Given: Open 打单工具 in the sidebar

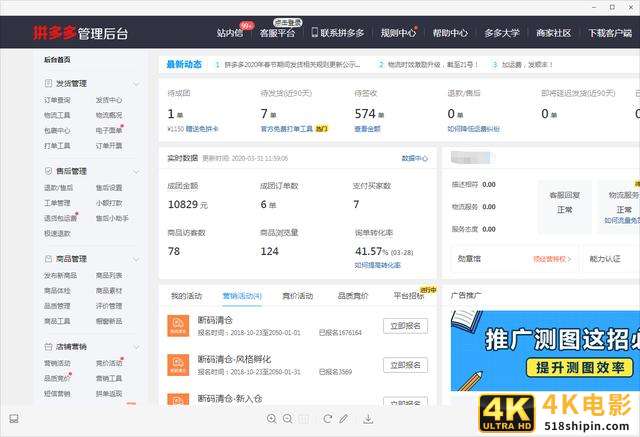Looking at the screenshot, I should point(57,146).
